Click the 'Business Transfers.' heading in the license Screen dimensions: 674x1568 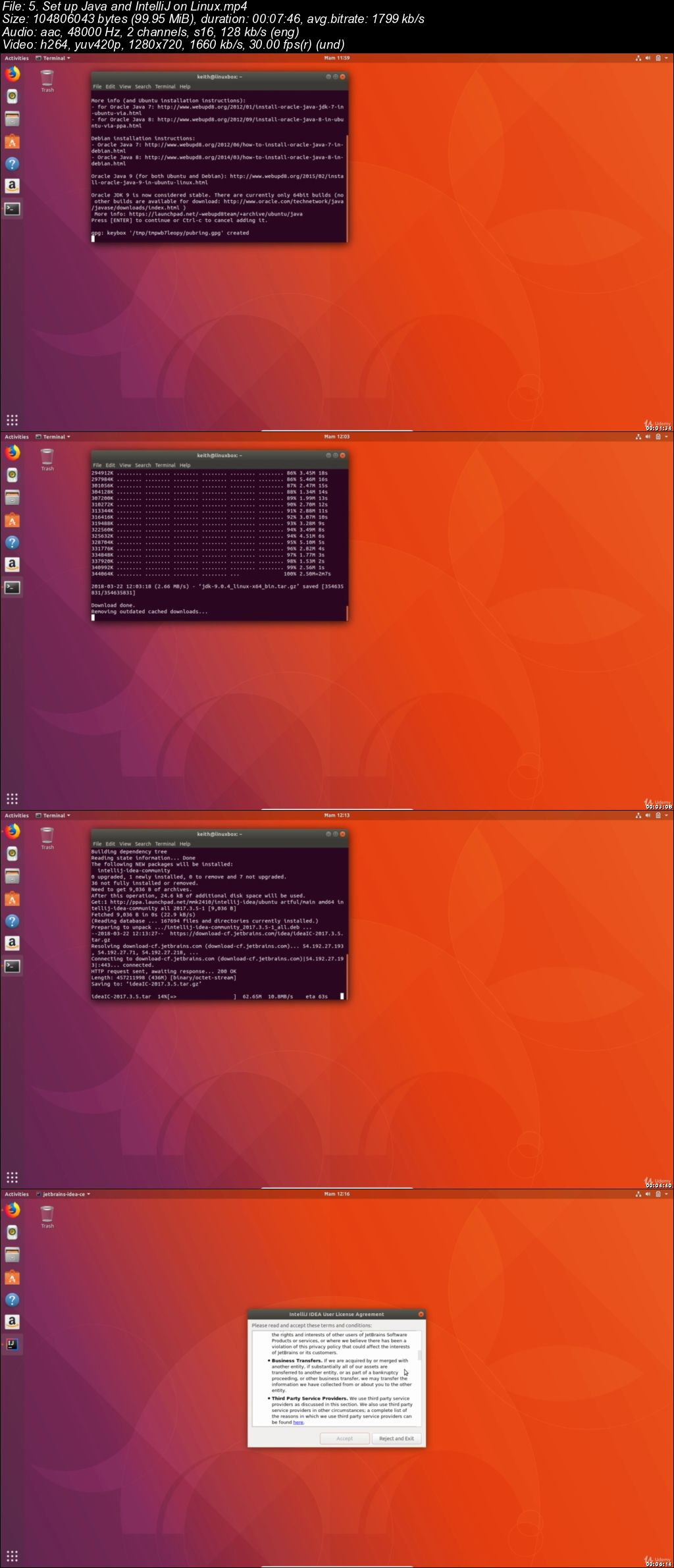click(x=297, y=1361)
